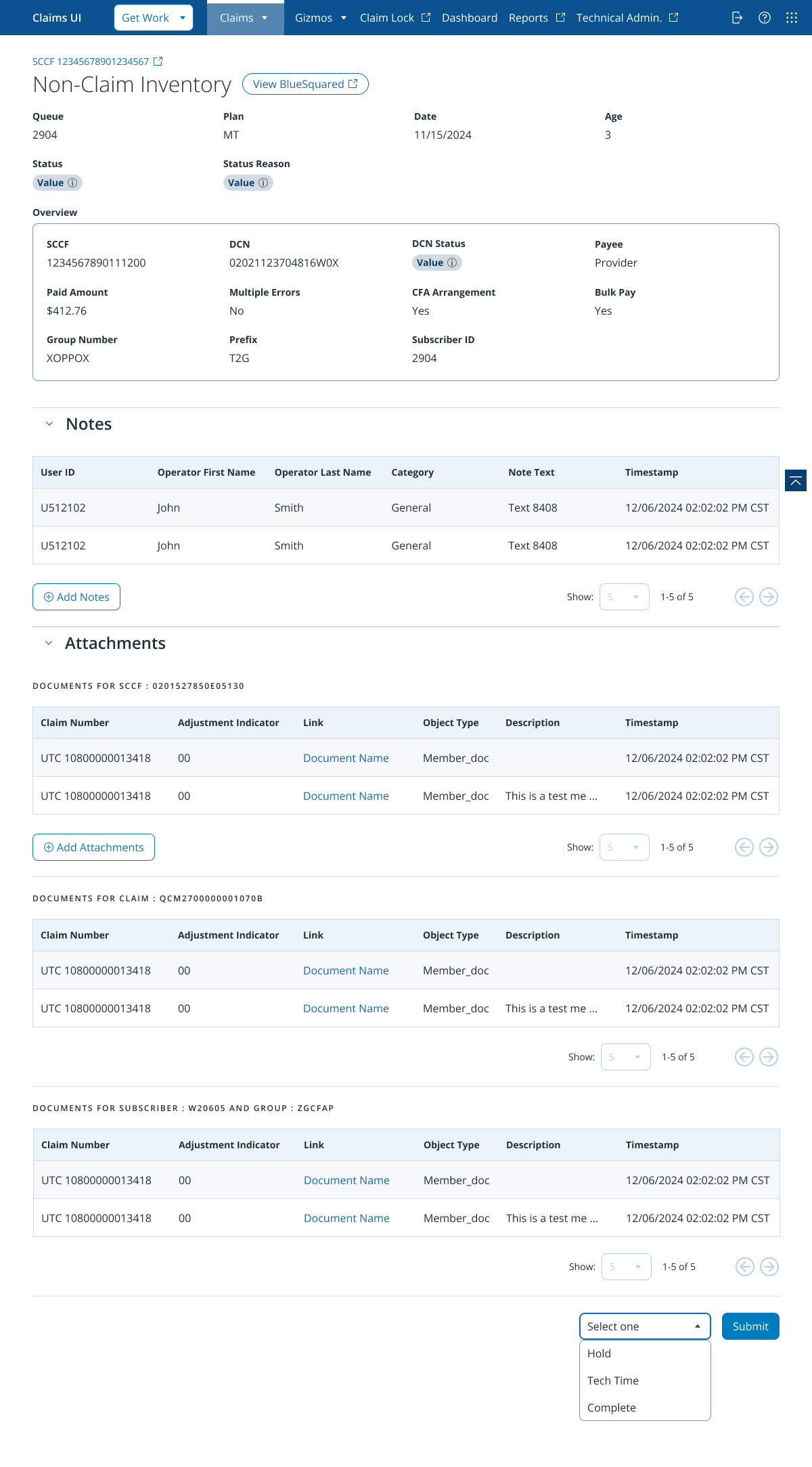Open Claim documents Show count dropdown

coord(626,1057)
